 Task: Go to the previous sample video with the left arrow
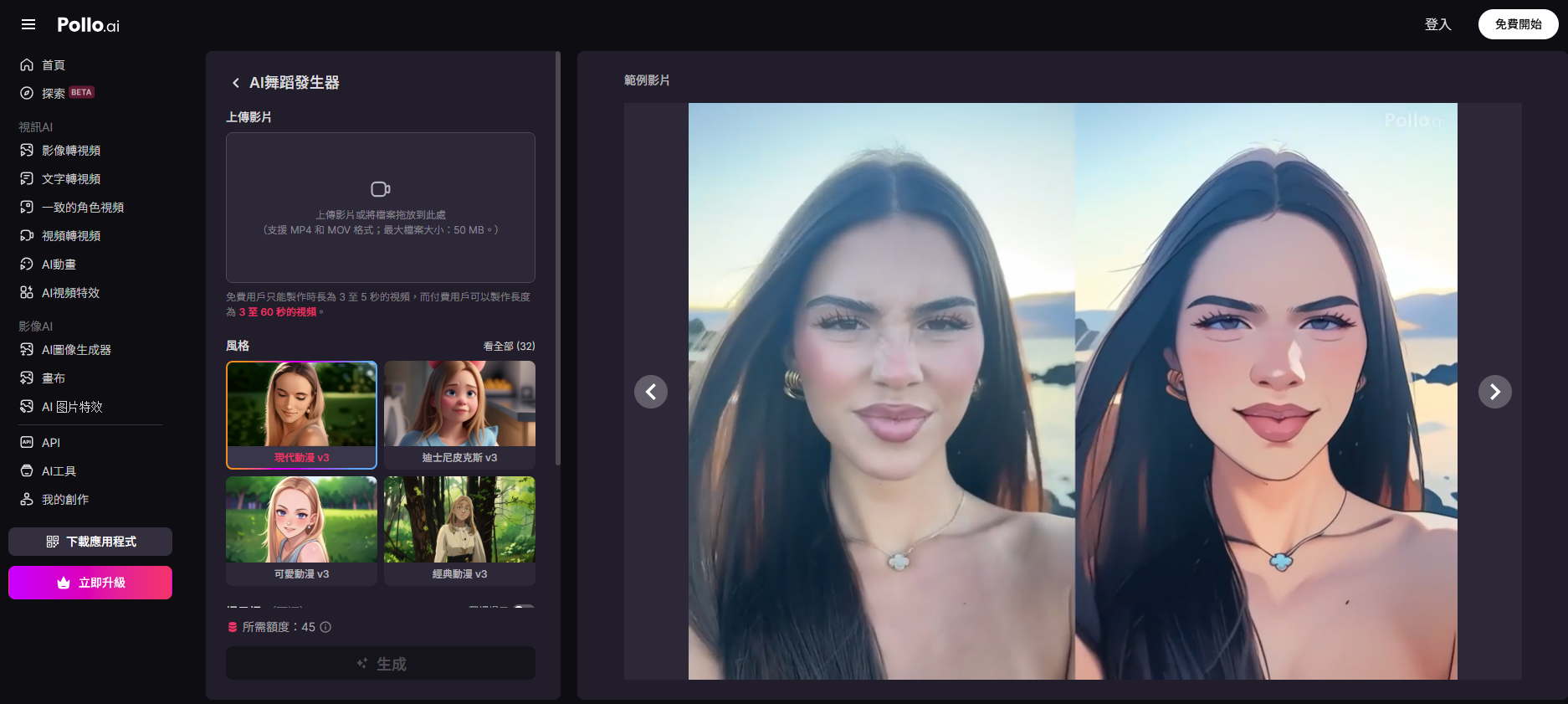650,392
